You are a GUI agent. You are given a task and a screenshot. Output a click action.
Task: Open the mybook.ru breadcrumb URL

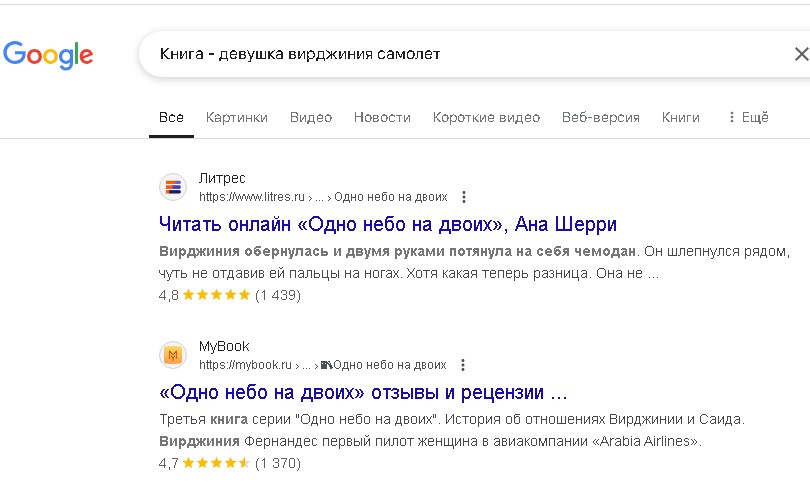[x=322, y=365]
